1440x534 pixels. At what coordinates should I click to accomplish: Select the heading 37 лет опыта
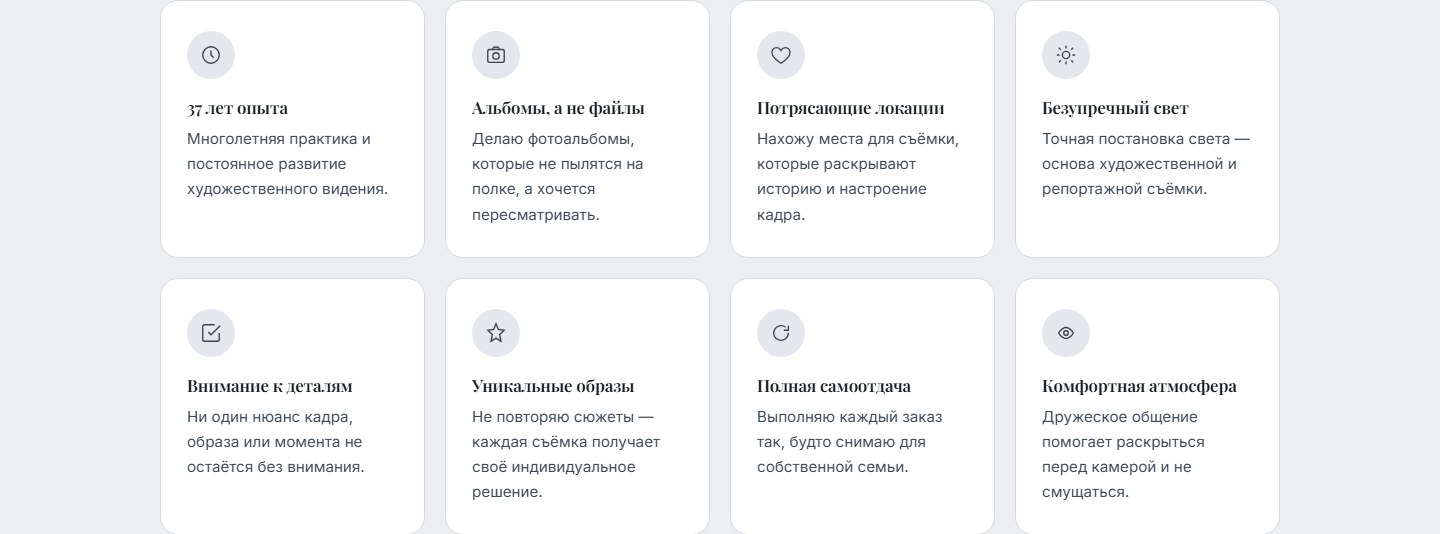[x=237, y=108]
